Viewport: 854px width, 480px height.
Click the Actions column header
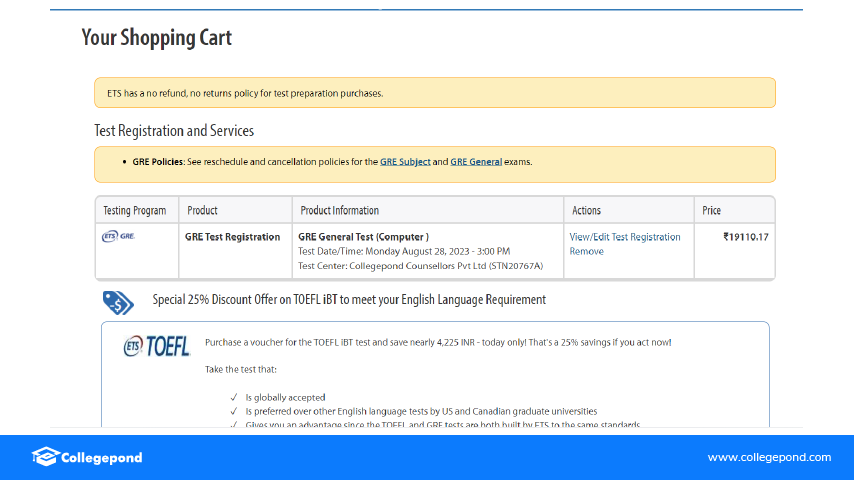coord(586,210)
